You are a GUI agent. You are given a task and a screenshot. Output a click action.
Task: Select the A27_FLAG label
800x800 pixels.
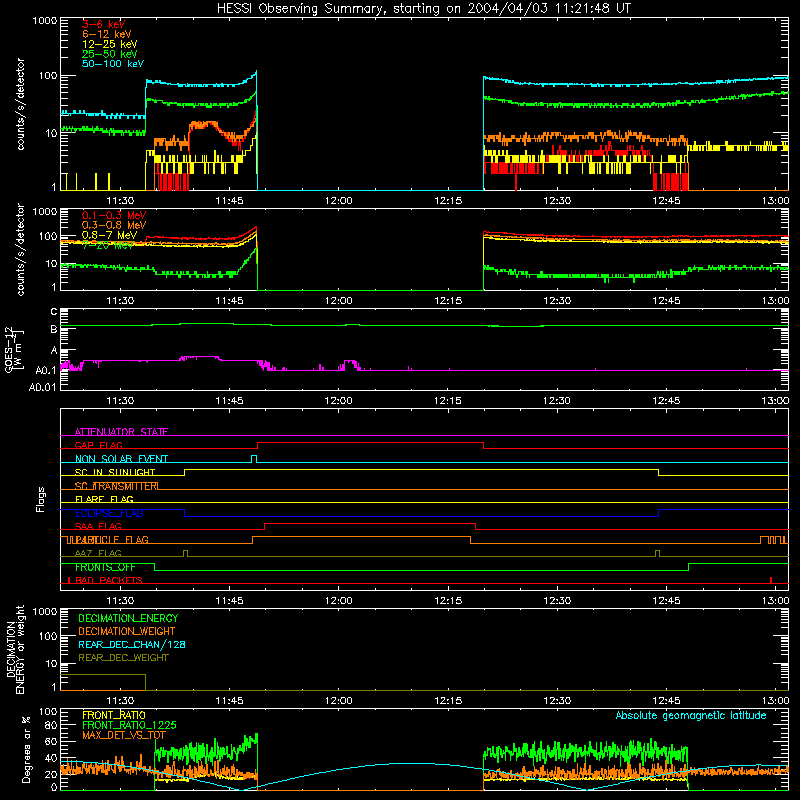[x=98, y=553]
